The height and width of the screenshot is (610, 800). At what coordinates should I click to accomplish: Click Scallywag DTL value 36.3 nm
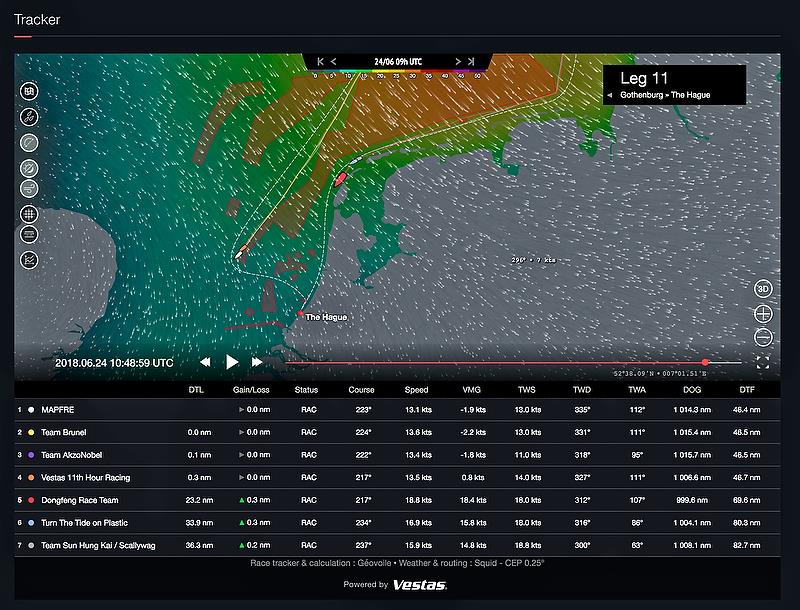pyautogui.click(x=199, y=545)
